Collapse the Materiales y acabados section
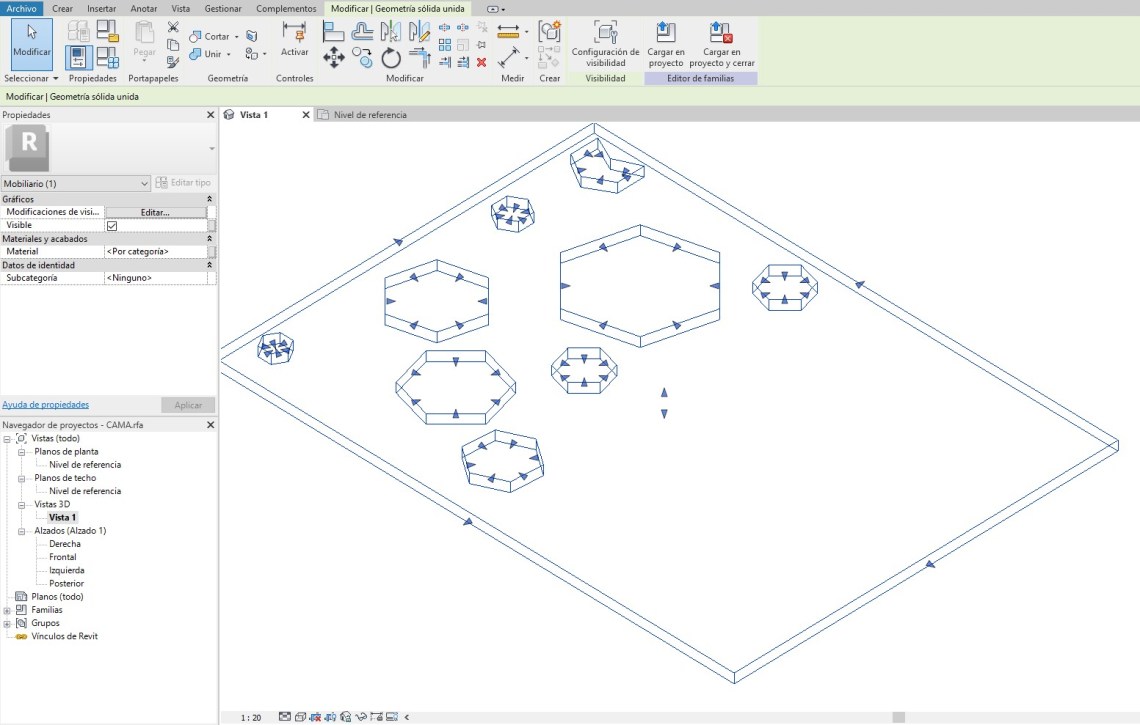1140x725 pixels. point(209,240)
